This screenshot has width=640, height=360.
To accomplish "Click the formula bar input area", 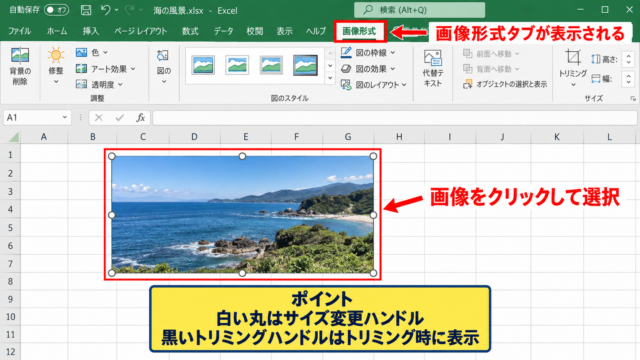I will click(395, 118).
